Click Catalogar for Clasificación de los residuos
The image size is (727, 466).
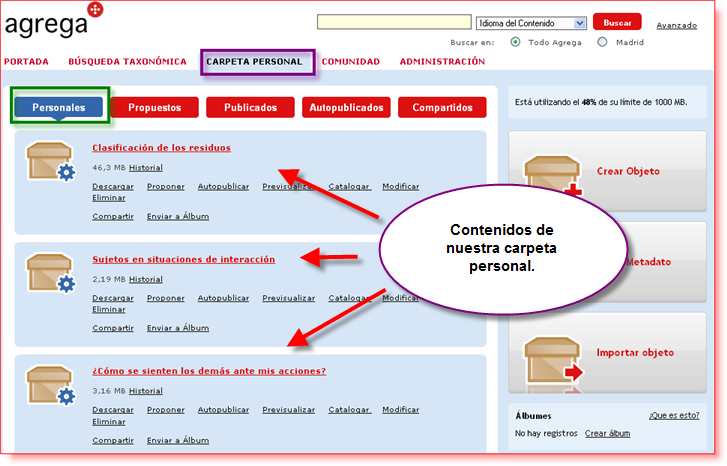350,187
